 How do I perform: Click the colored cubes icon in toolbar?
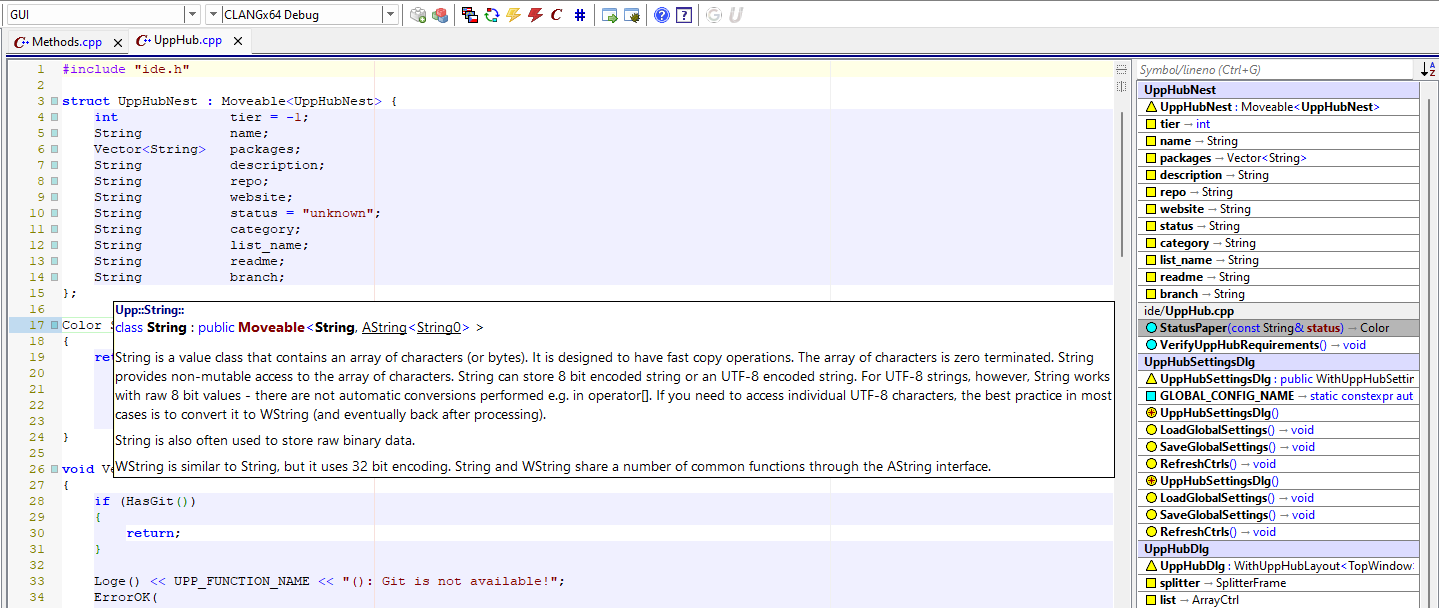point(440,15)
